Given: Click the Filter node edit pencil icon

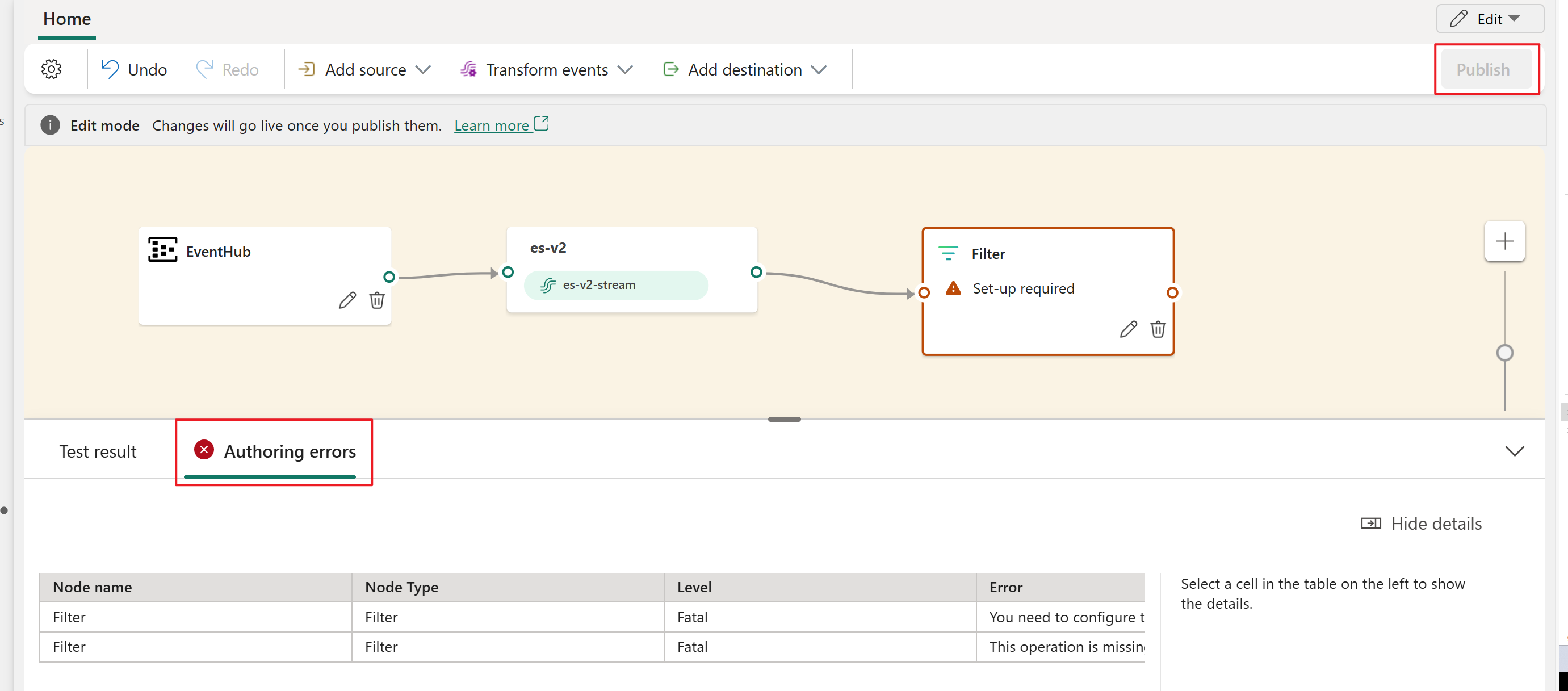Looking at the screenshot, I should (x=1127, y=329).
